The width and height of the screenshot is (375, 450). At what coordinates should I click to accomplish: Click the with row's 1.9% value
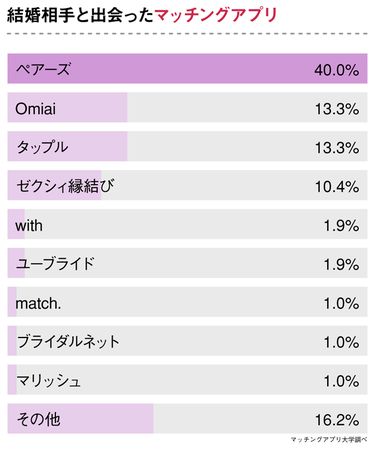click(342, 226)
